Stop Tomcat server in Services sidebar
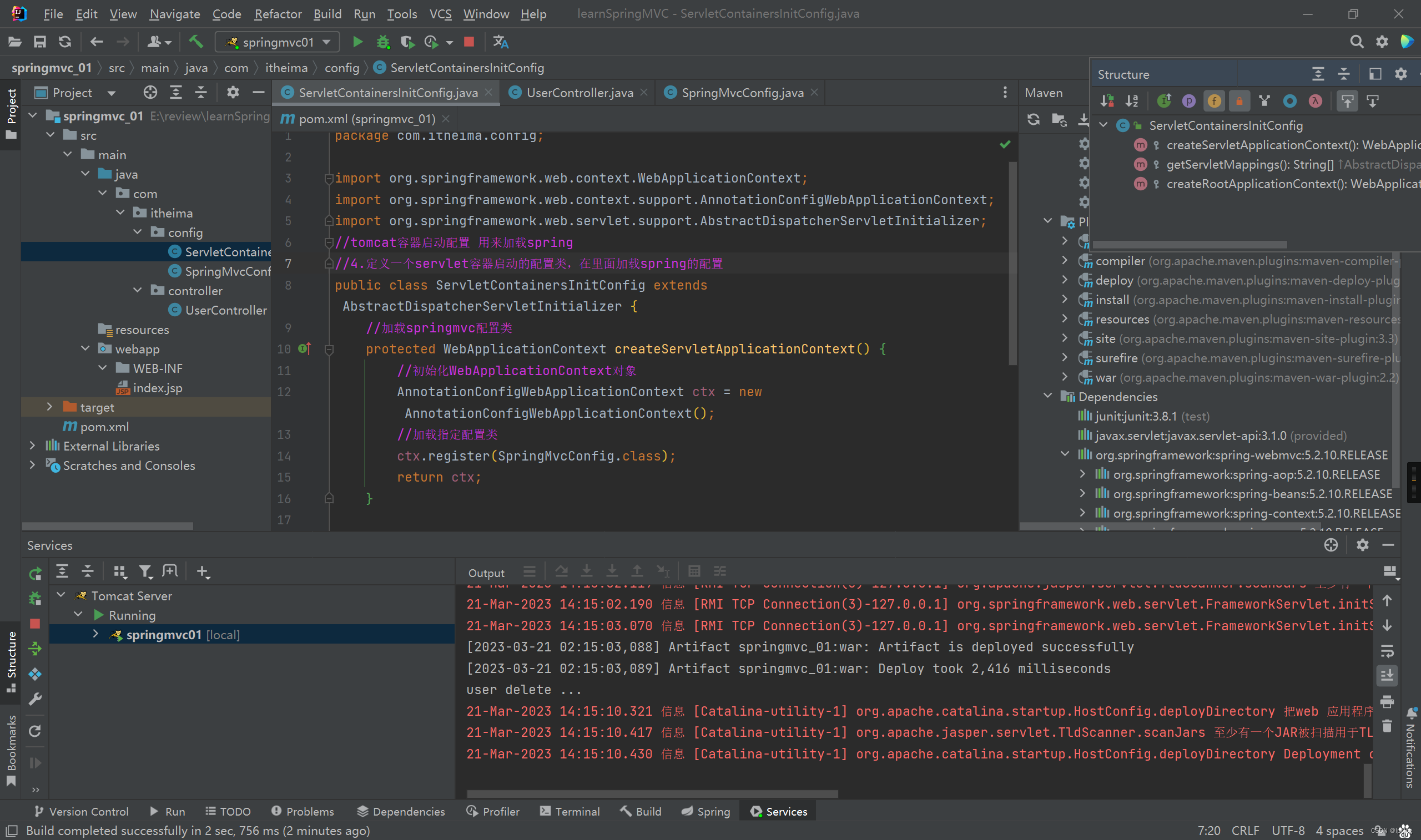The height and width of the screenshot is (840, 1421). click(35, 623)
